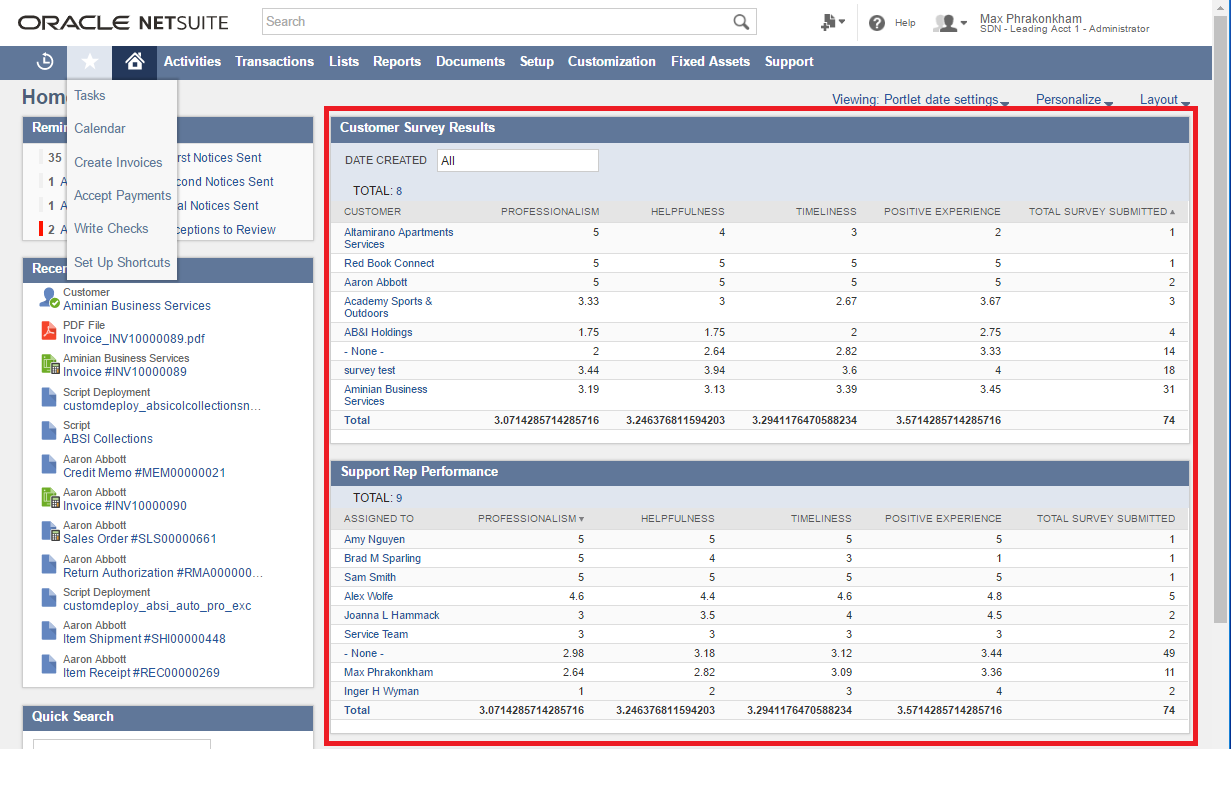Open the Sam Smith rep link
This screenshot has height=788, width=1231.
(370, 577)
